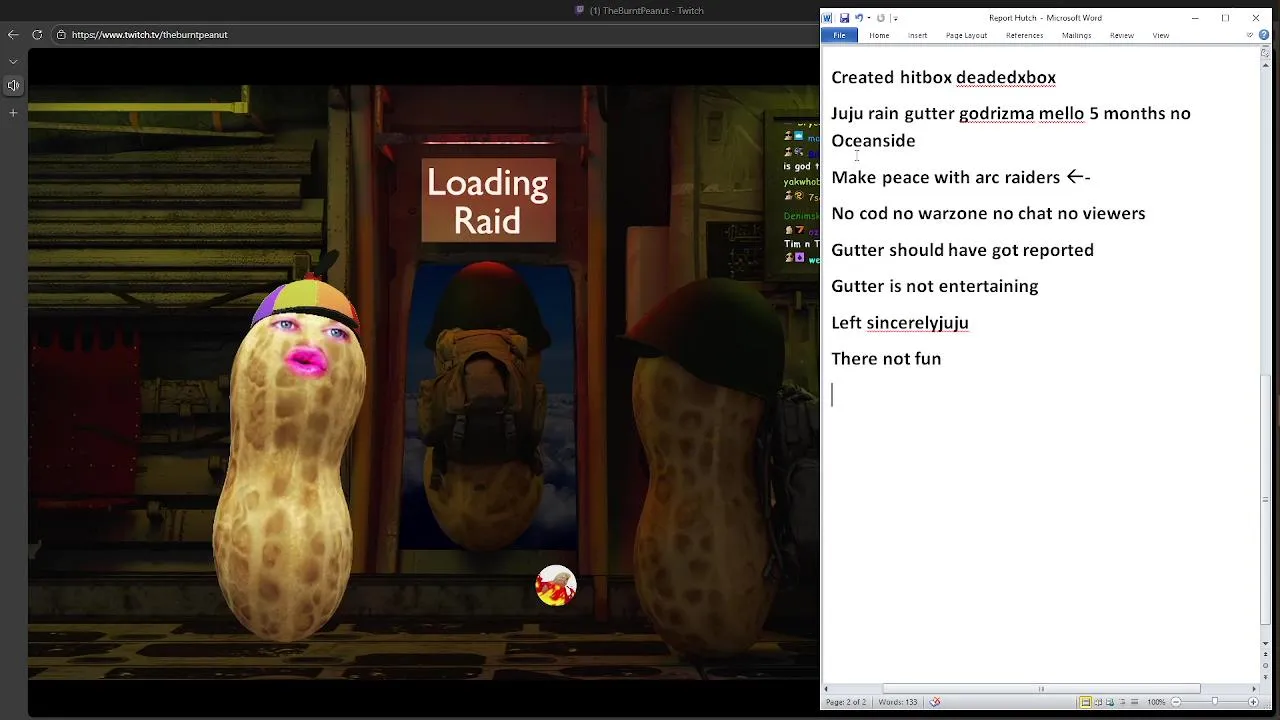Click the 'Loading Raid' sign in stream
The image size is (1280, 720).
tap(488, 201)
